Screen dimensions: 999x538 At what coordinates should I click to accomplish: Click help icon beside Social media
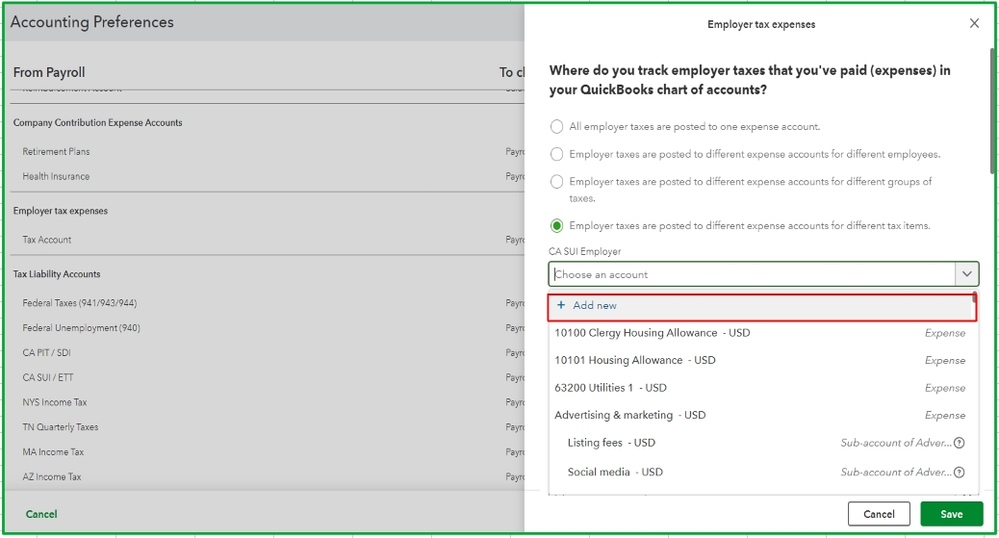(959, 472)
